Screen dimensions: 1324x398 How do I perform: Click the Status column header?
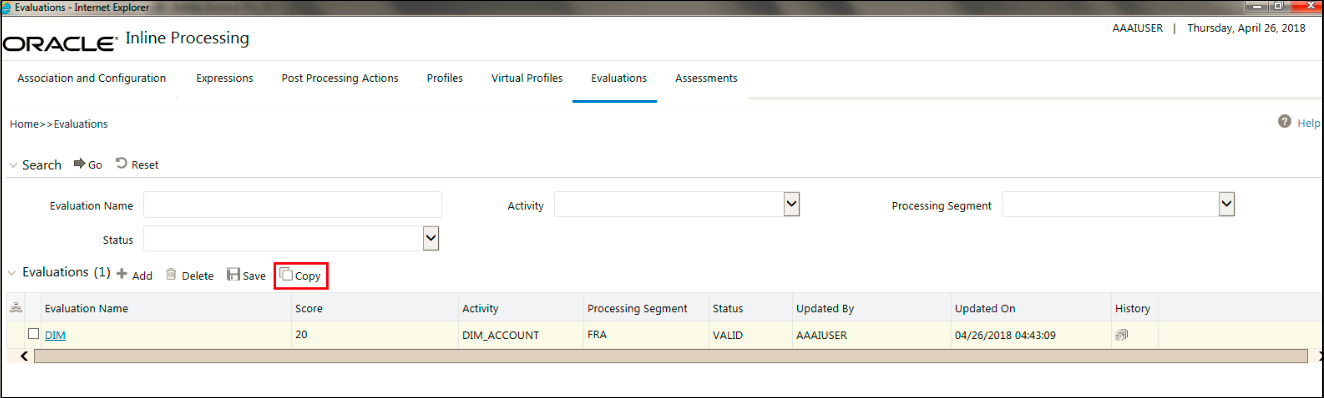728,308
